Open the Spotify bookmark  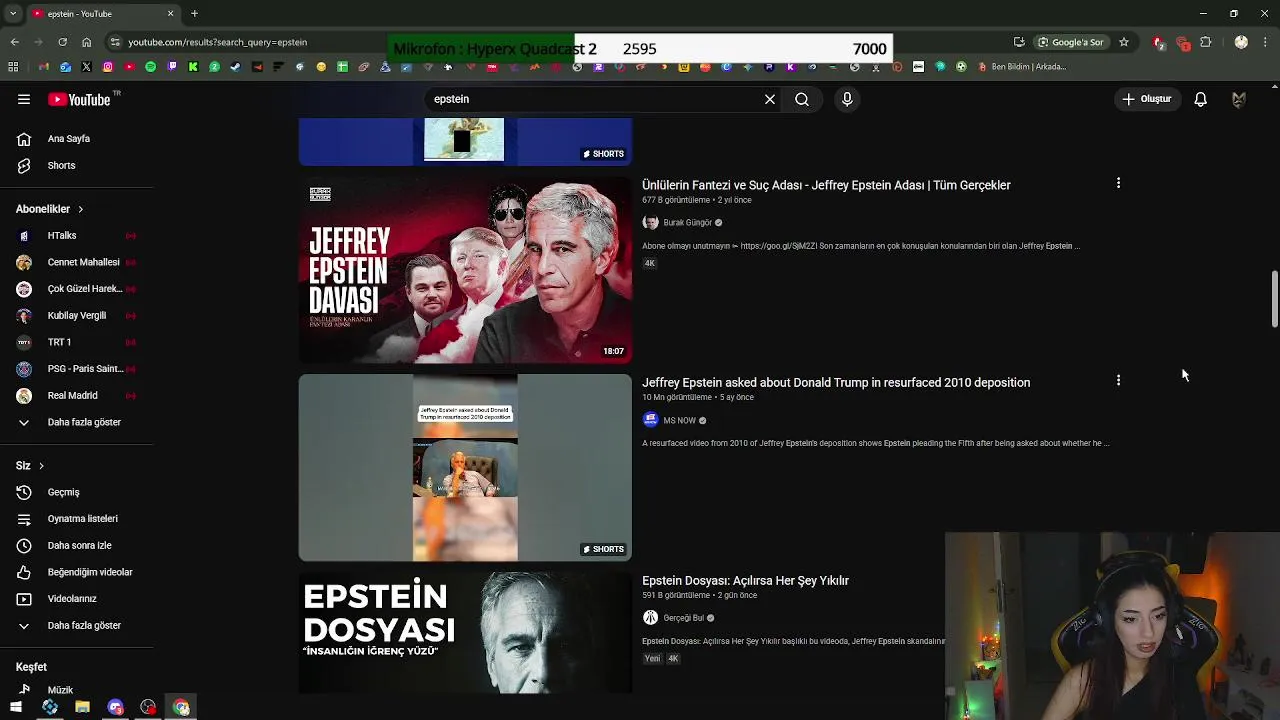click(150, 67)
